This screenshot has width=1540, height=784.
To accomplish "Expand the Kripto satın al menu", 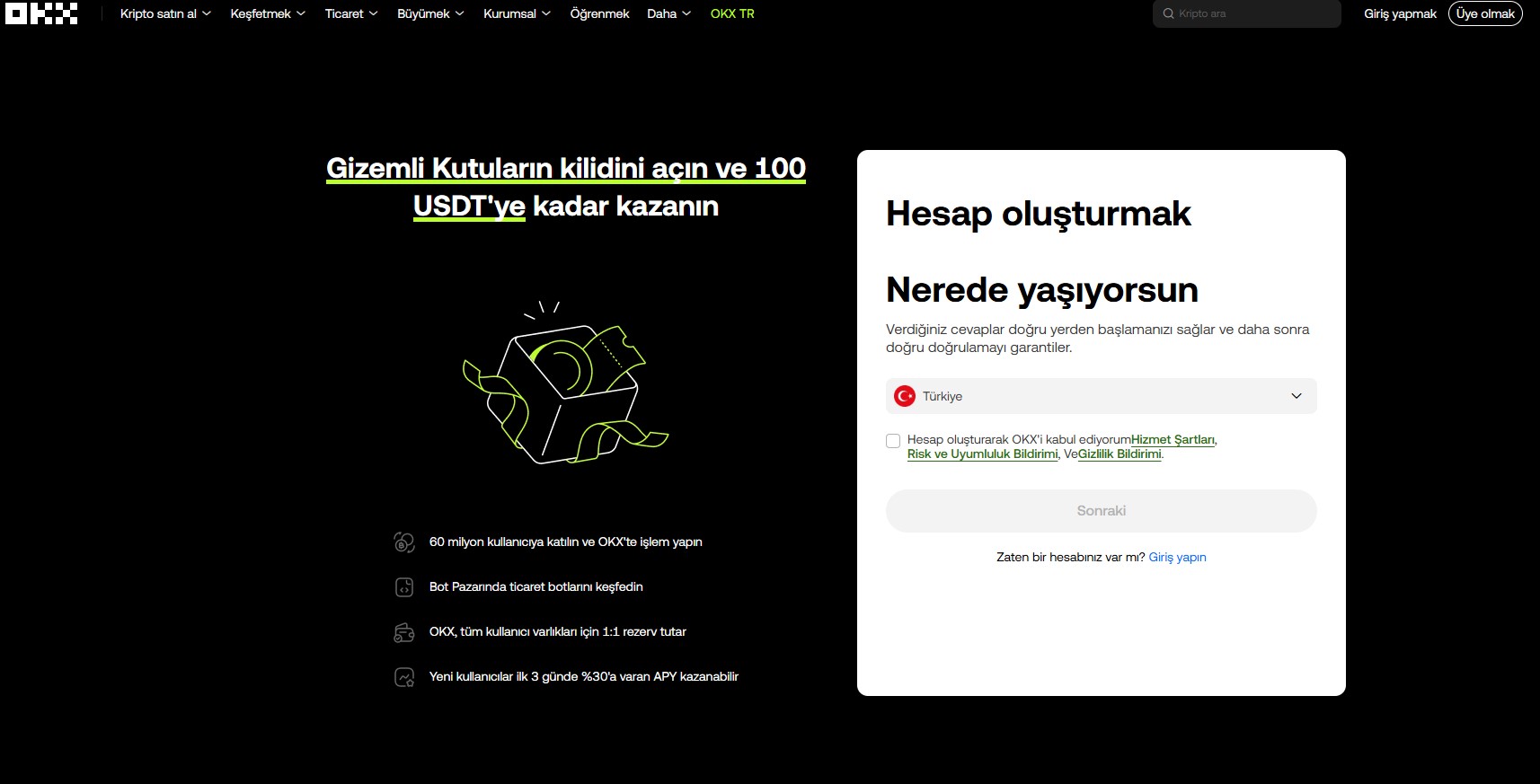I will [165, 13].
